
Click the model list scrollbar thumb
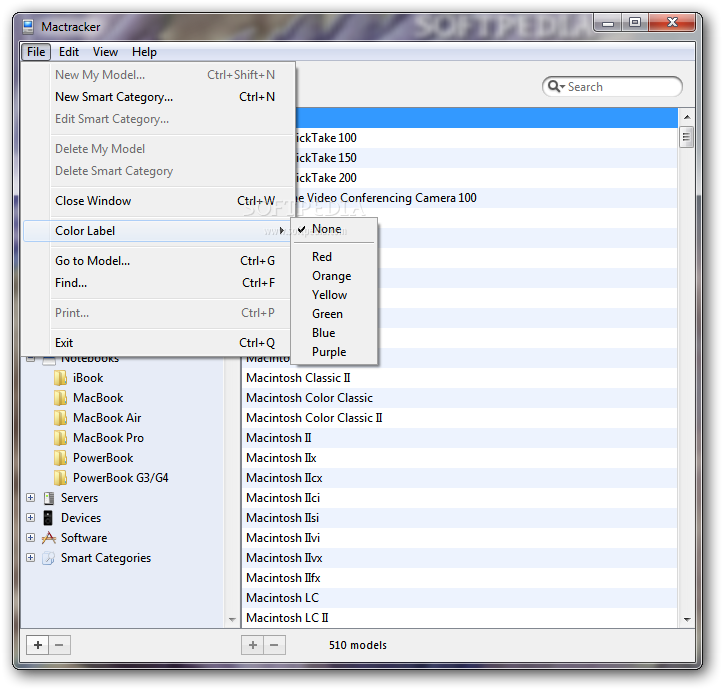(687, 137)
